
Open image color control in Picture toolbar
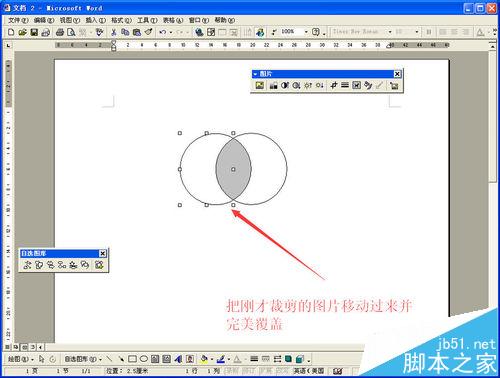(x=273, y=85)
